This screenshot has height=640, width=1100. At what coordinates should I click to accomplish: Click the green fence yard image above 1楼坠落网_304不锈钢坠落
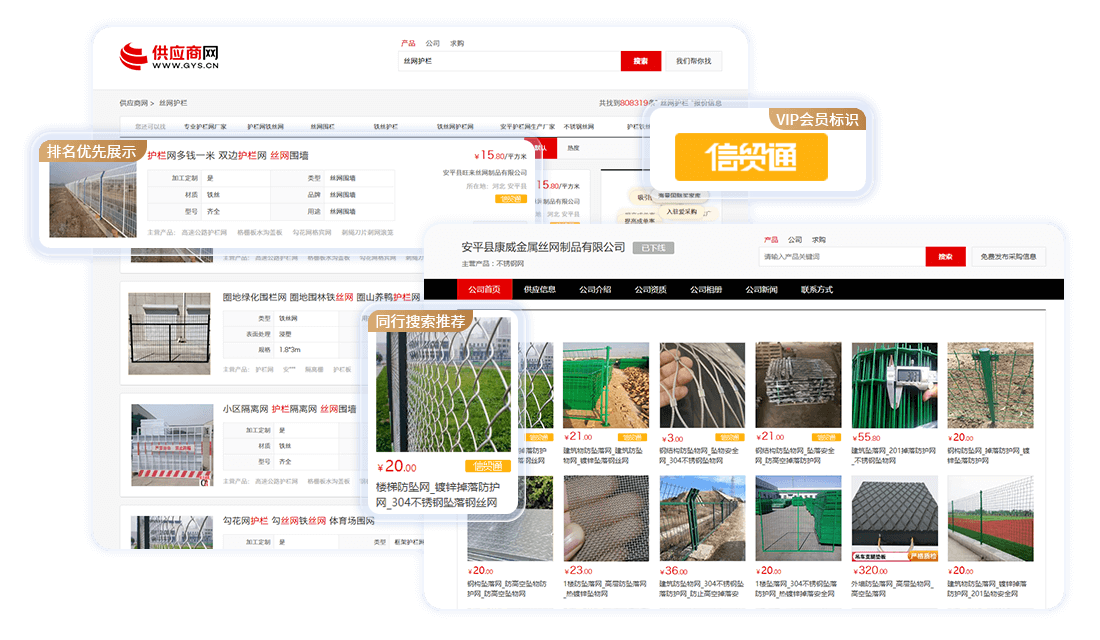798,519
